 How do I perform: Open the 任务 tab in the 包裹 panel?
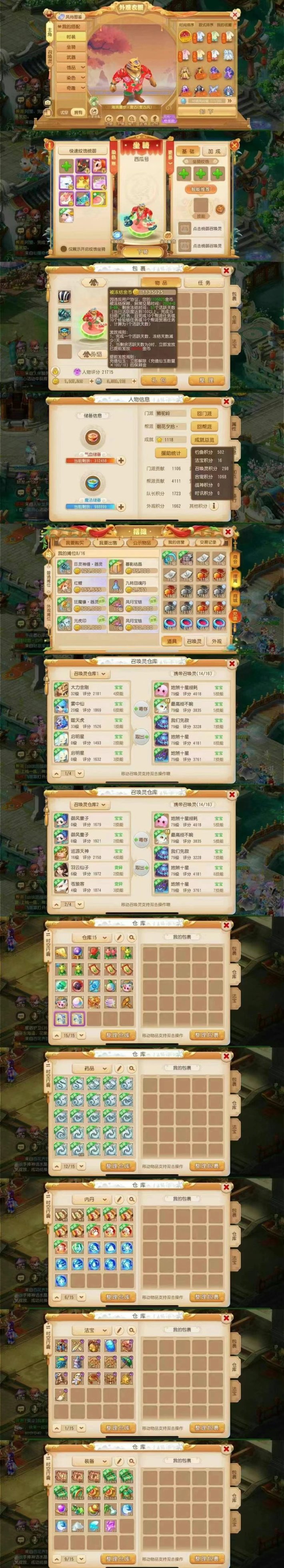point(204,283)
